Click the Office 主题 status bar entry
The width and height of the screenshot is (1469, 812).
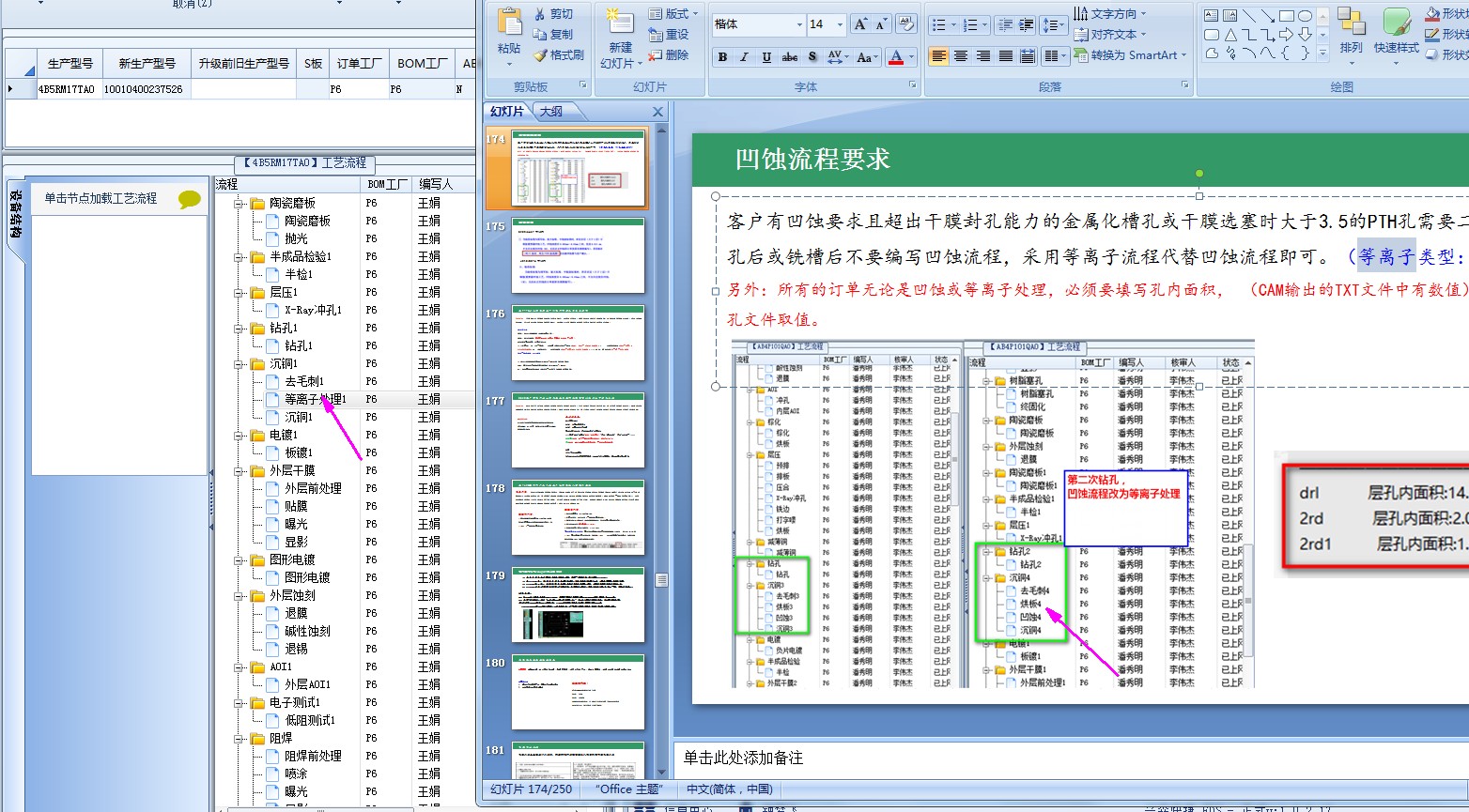tap(629, 789)
